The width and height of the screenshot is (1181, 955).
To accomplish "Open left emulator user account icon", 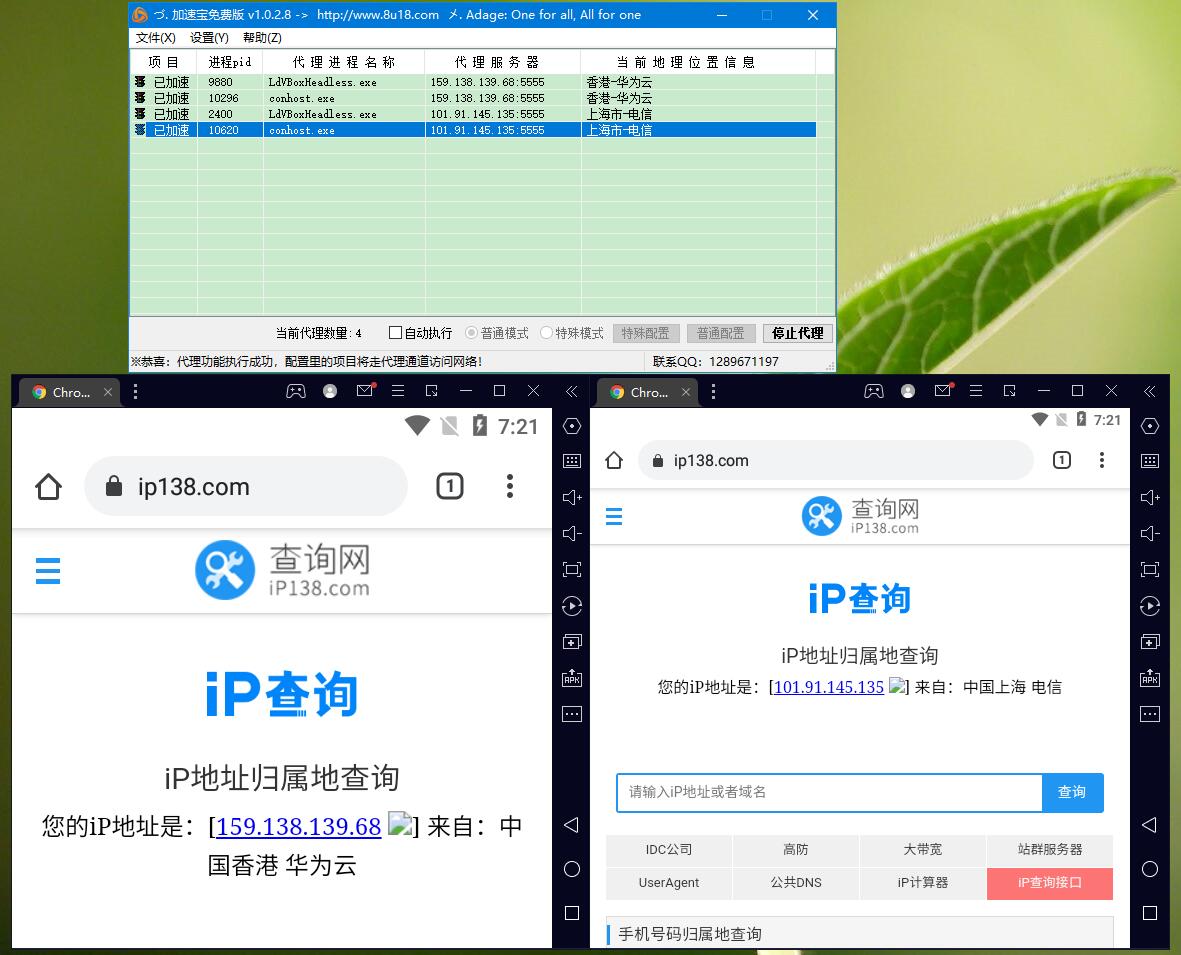I will 330,391.
